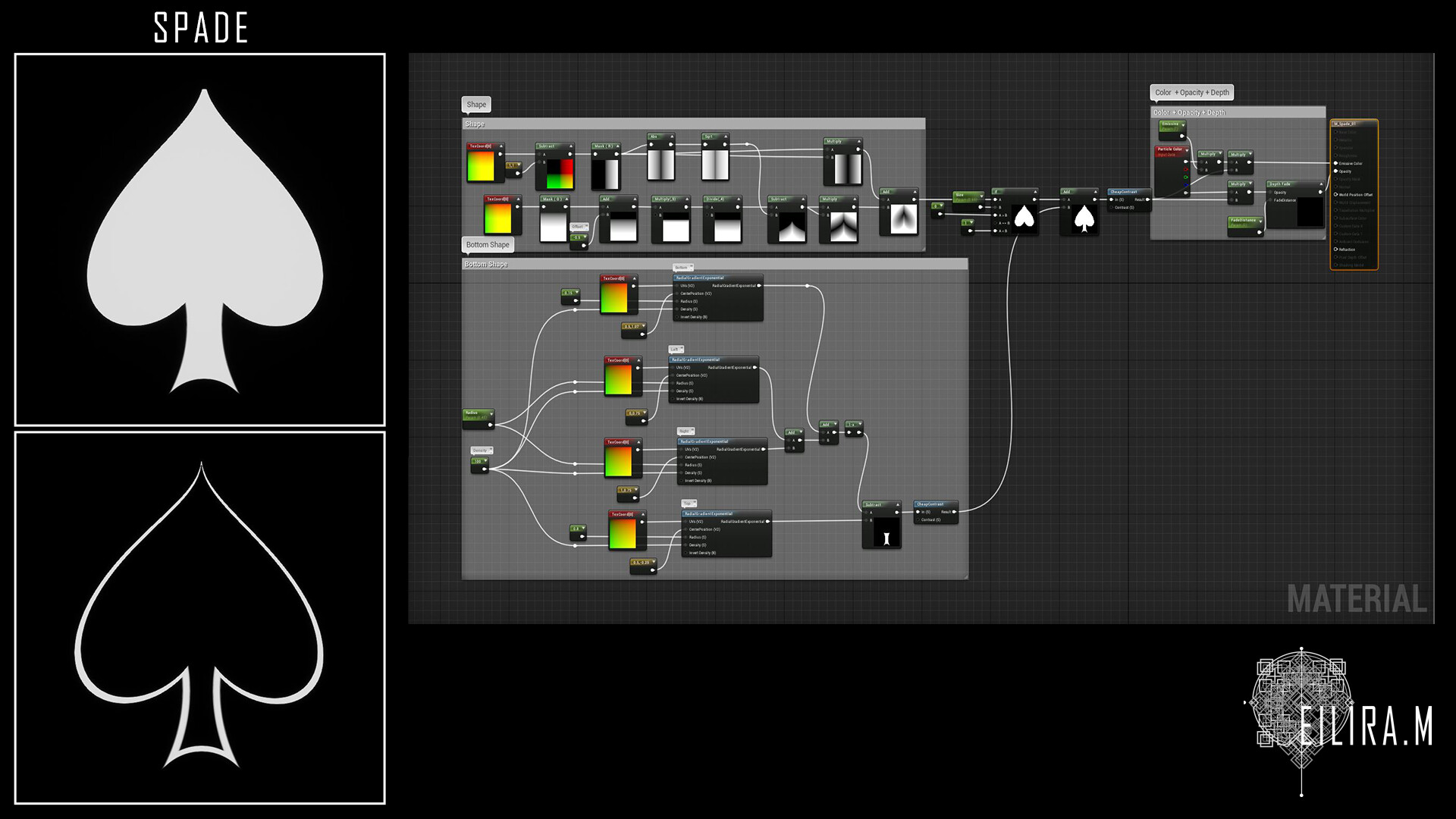
Task: Click the Emissive Color pin on M_Spade_01
Action: click(x=1336, y=163)
